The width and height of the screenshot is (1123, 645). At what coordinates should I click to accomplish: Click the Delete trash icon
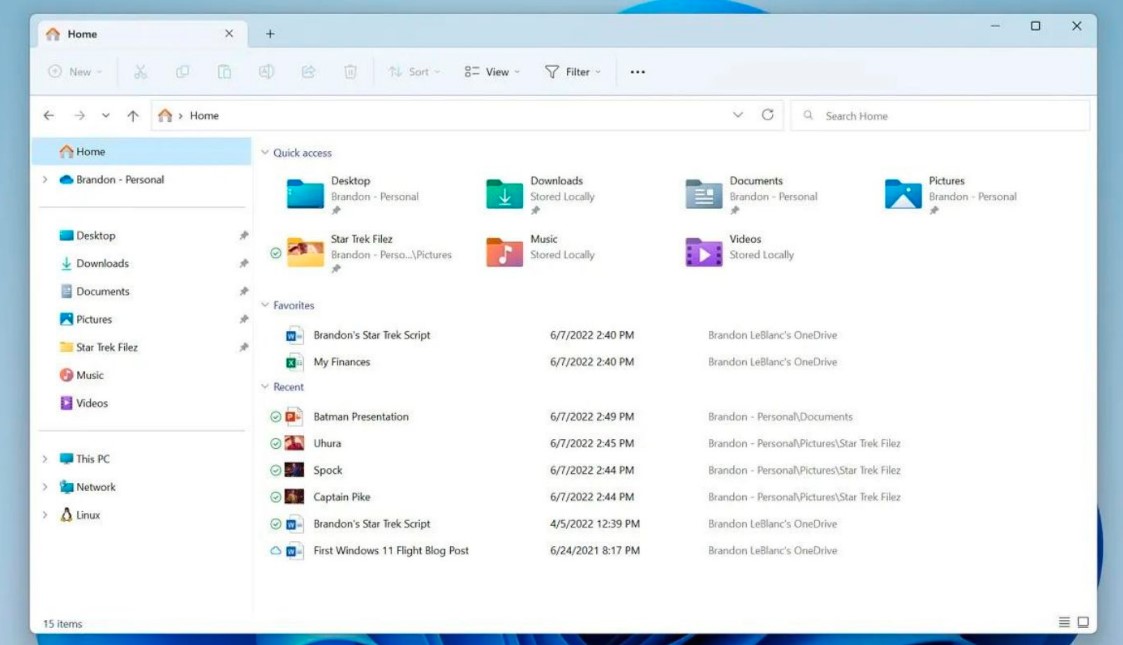pyautogui.click(x=350, y=72)
